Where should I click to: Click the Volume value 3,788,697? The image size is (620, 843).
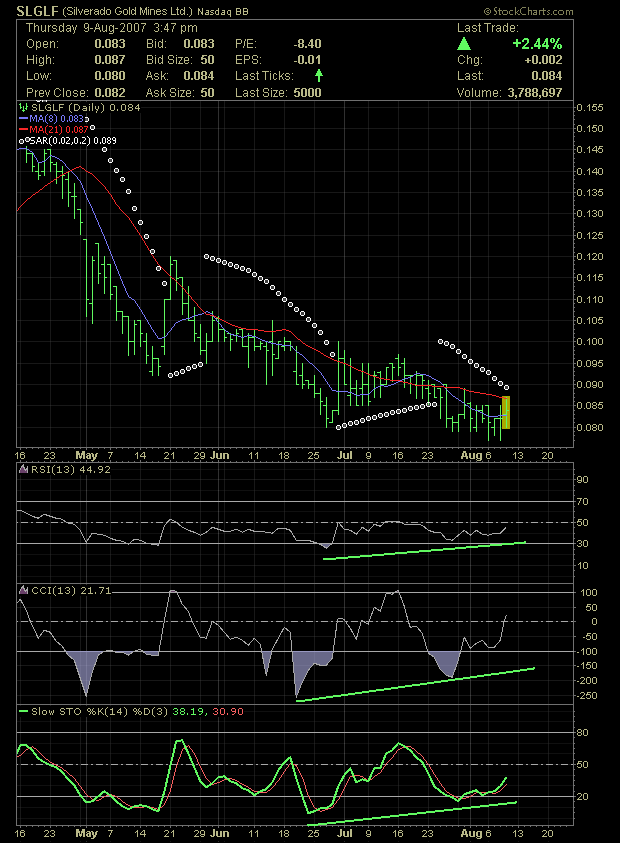(x=535, y=92)
